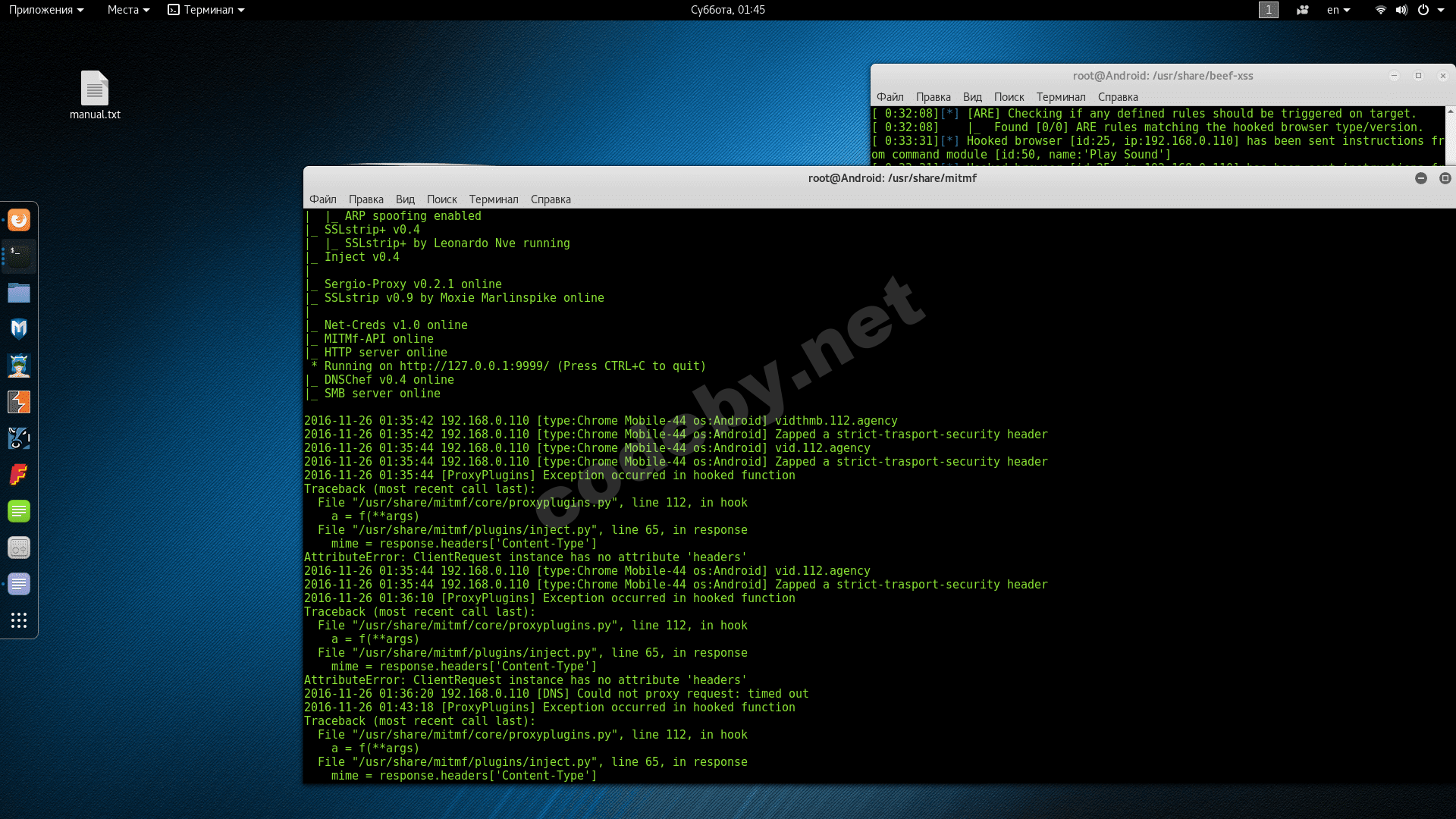Click workspace indicator 1 in top bar
The height and width of the screenshot is (819, 1456).
(1268, 10)
